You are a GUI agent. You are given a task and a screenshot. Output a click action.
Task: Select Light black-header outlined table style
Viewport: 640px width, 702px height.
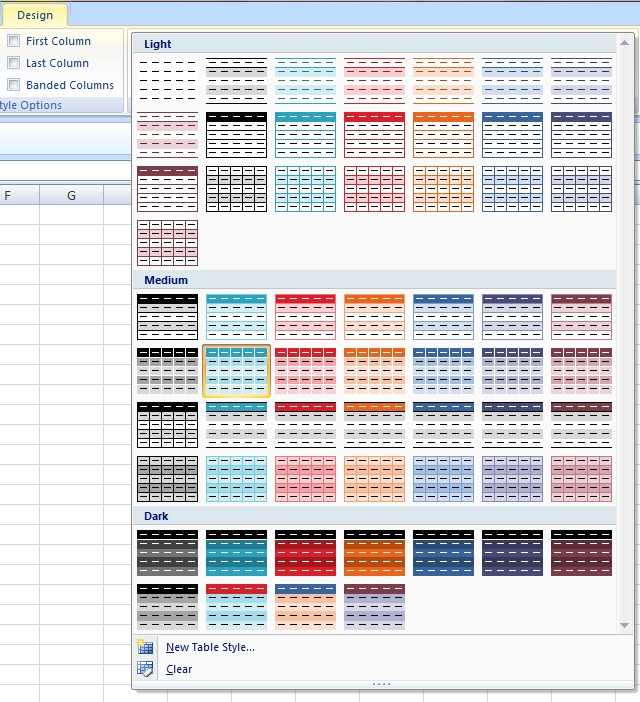pyautogui.click(x=236, y=135)
